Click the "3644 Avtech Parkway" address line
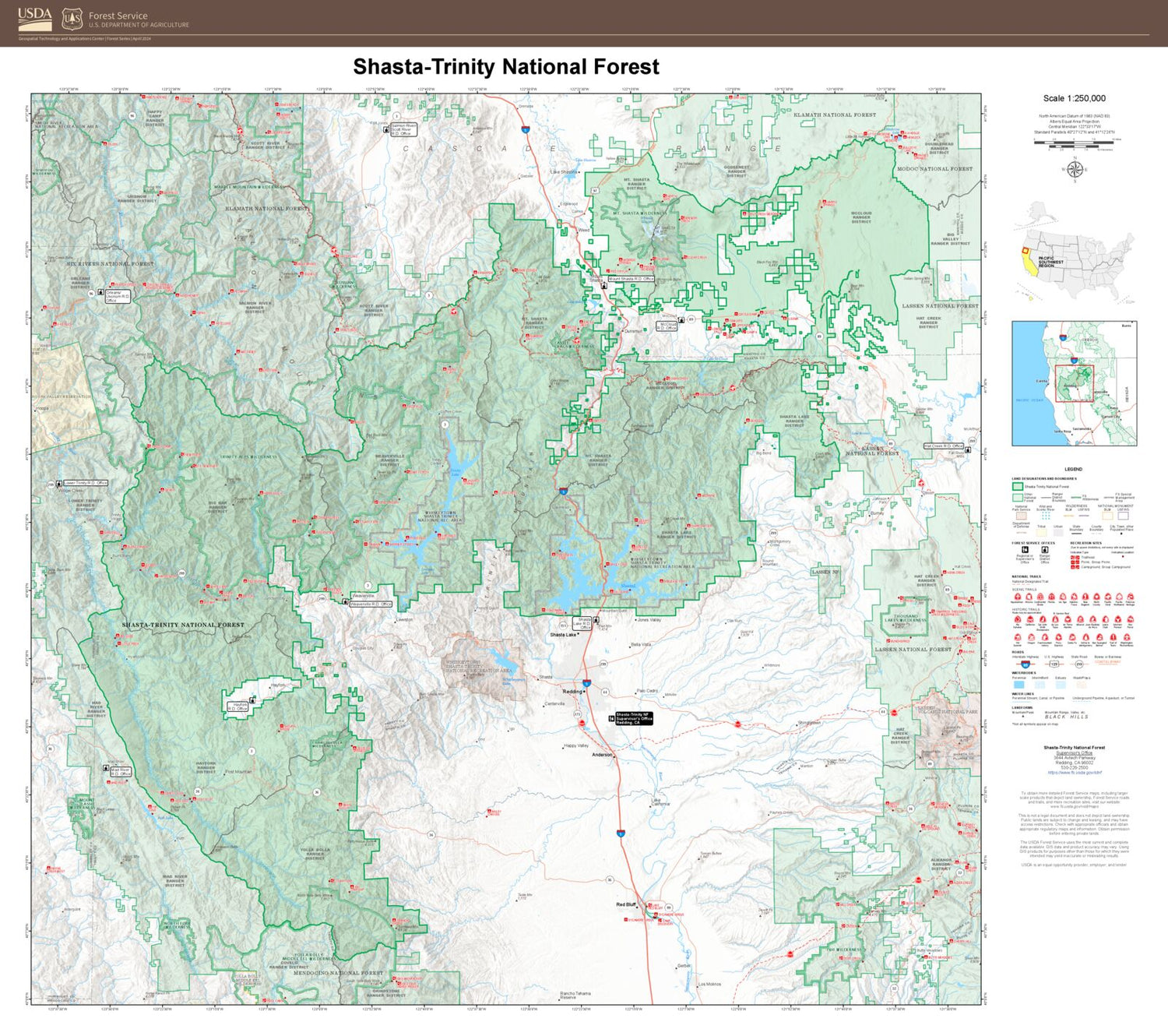Image resolution: width=1168 pixels, height=1036 pixels. (x=1075, y=758)
